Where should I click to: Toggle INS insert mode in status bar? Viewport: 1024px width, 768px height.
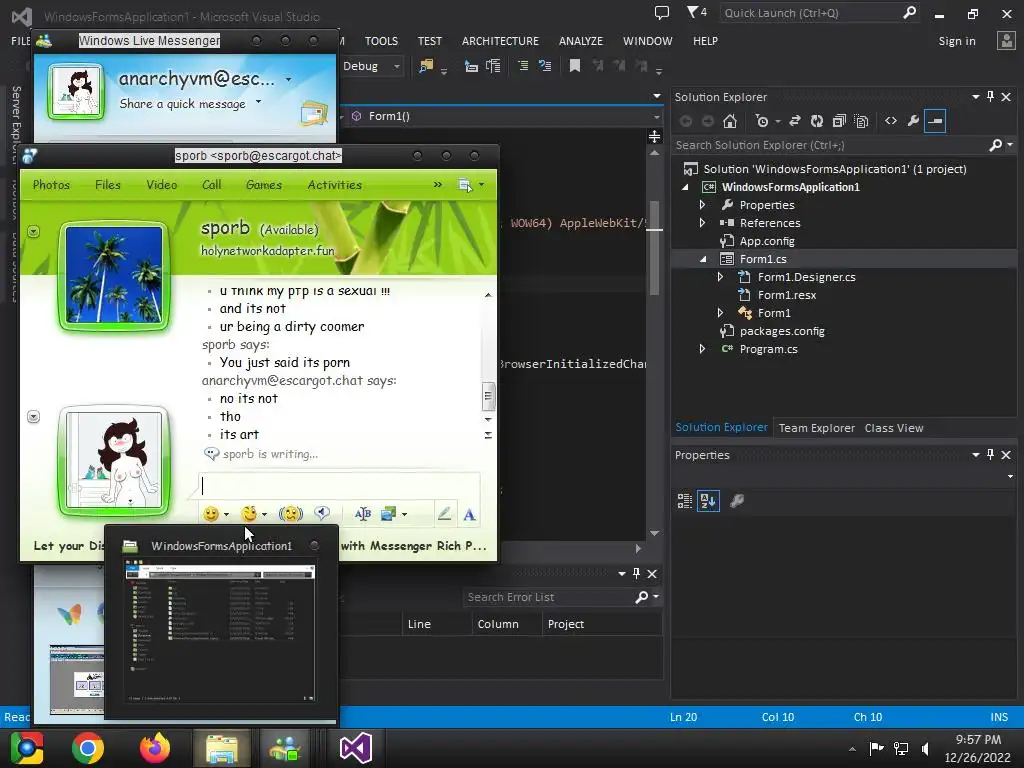pos(999,717)
